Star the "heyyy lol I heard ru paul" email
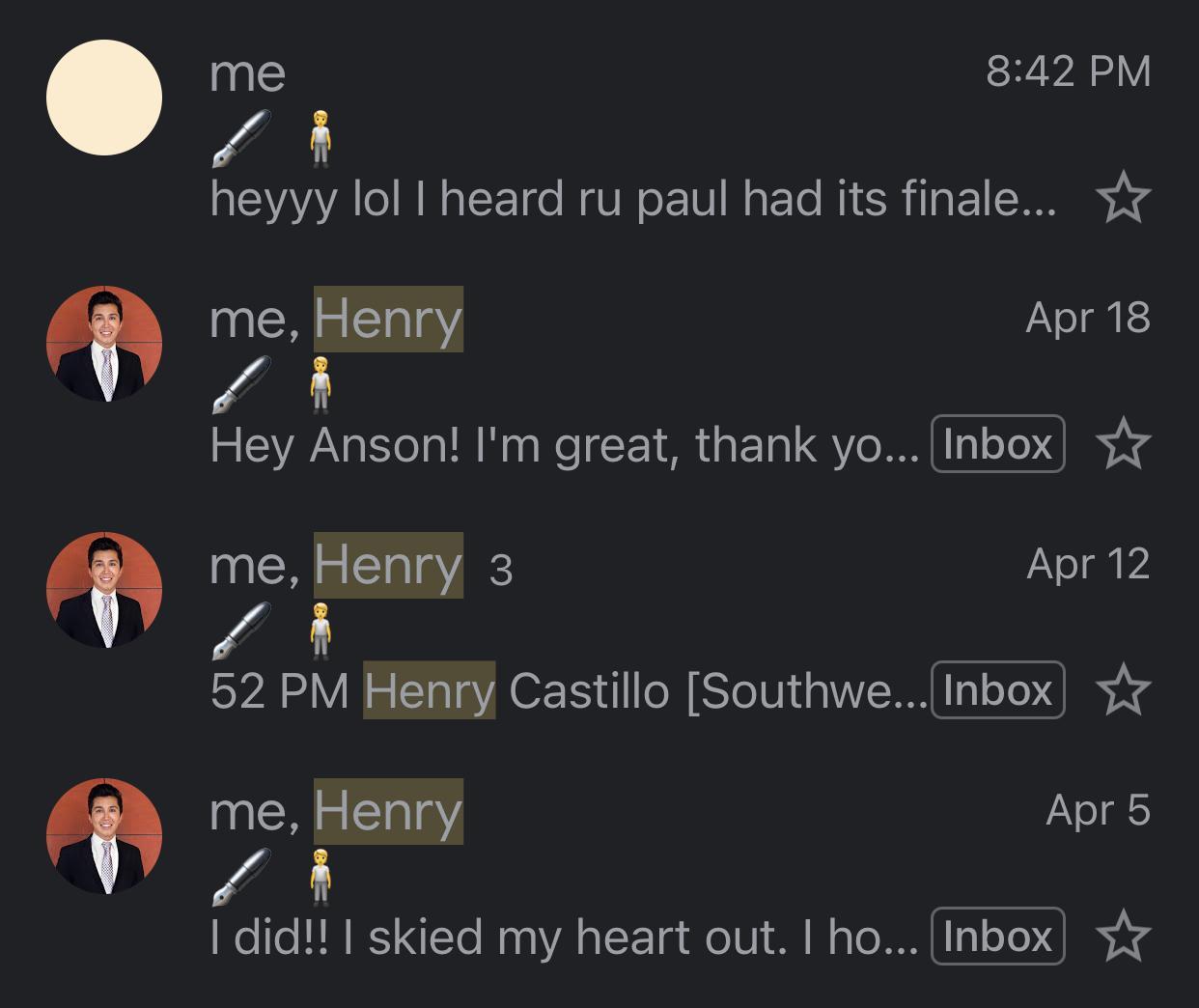1199x1008 pixels. [1124, 200]
